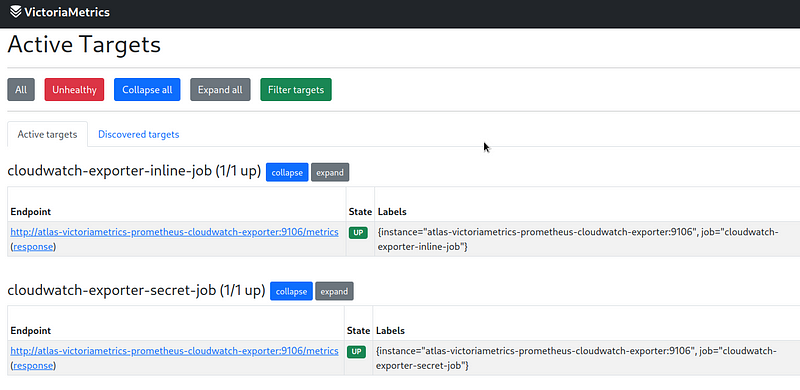Open the secret-job metrics endpoint URL

pos(174,351)
